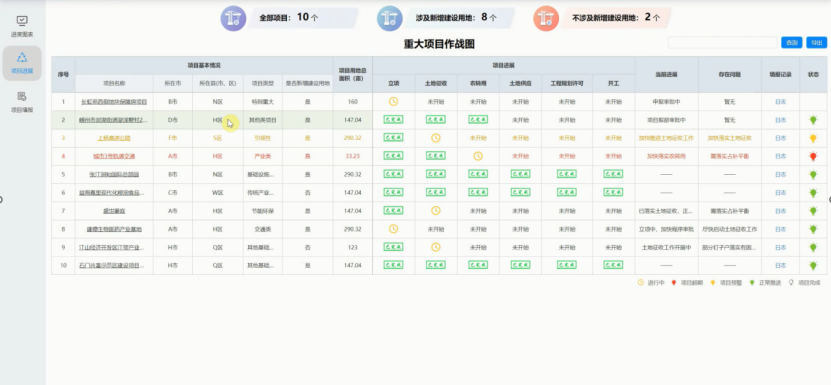Click row 10 green status bulb
Viewport: 831px width, 385px height.
tap(813, 265)
